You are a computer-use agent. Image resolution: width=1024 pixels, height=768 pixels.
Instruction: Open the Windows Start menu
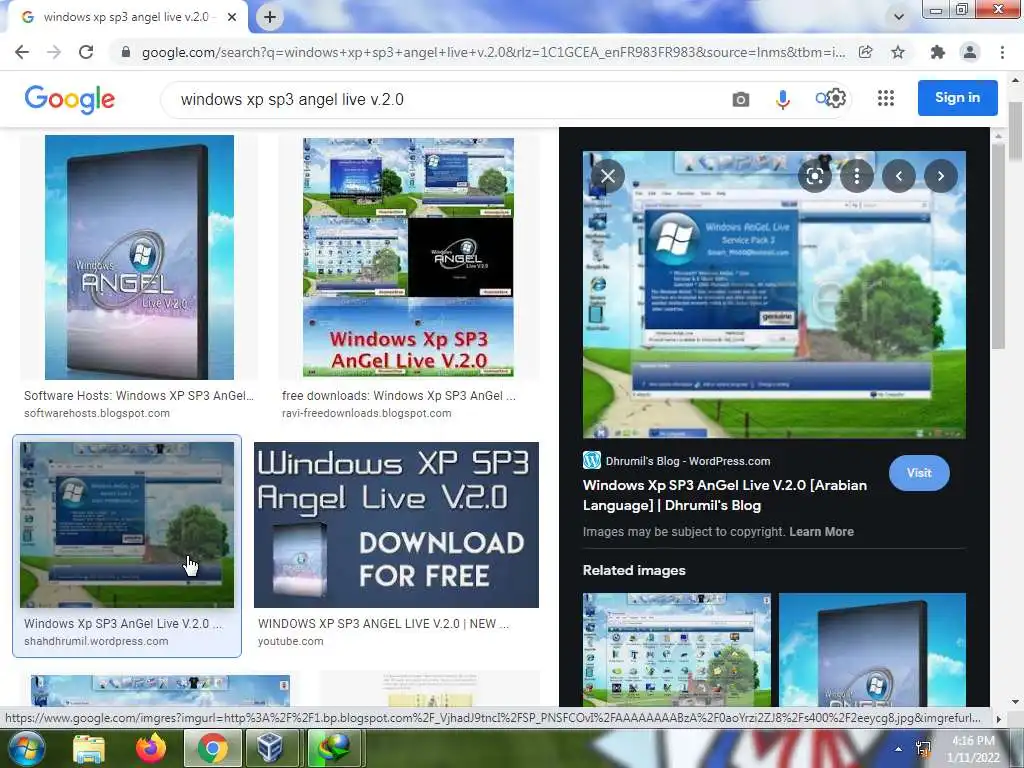[x=27, y=748]
